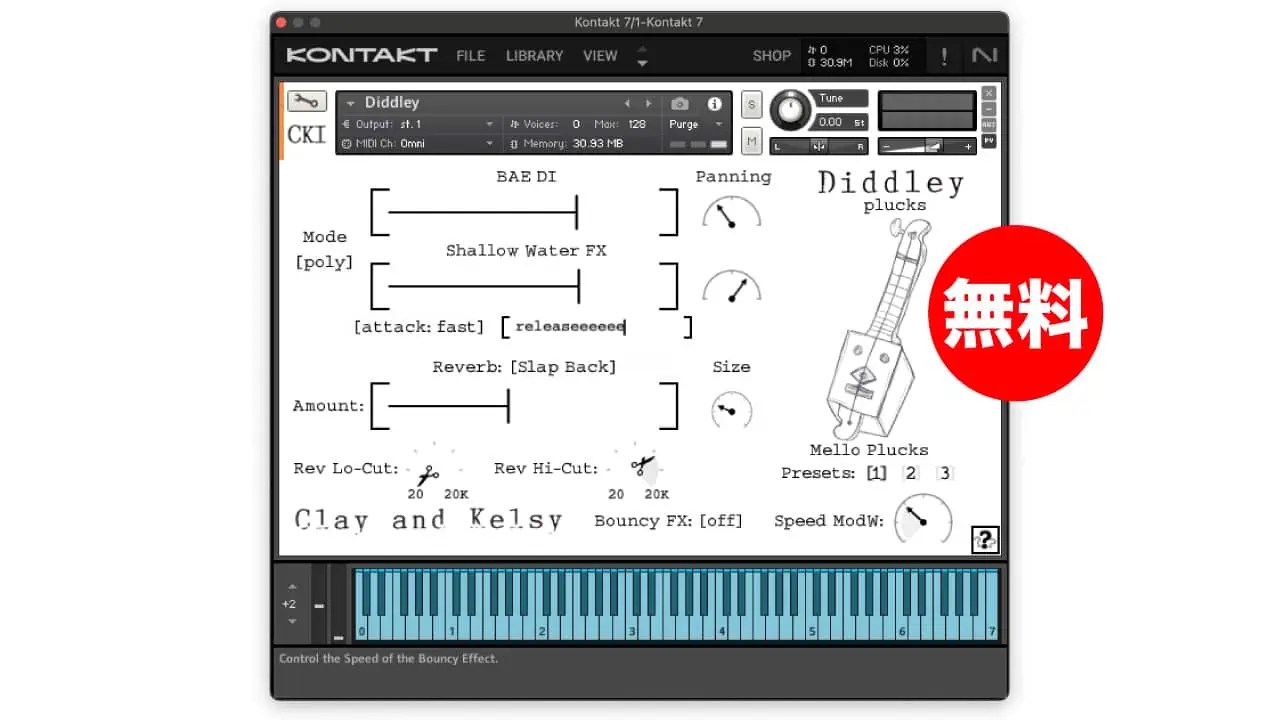Click the keyboard mod wheel

point(338,605)
